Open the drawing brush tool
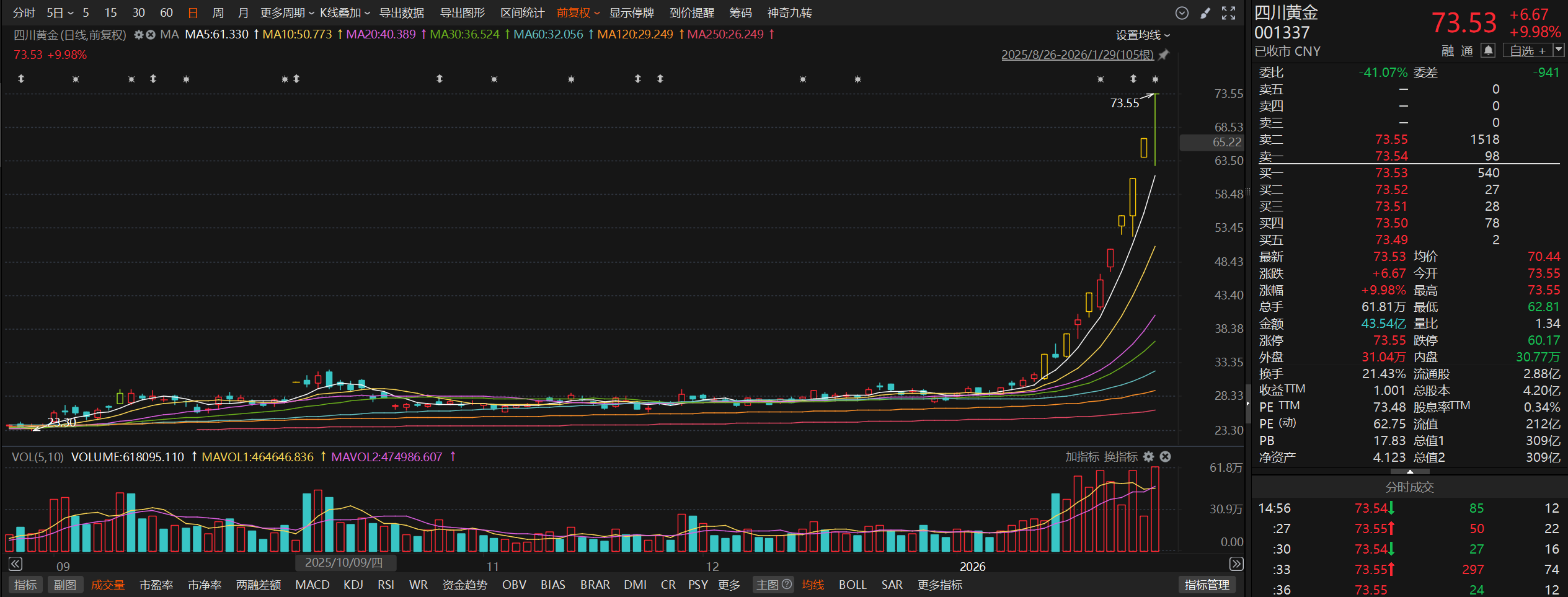 pos(1205,13)
